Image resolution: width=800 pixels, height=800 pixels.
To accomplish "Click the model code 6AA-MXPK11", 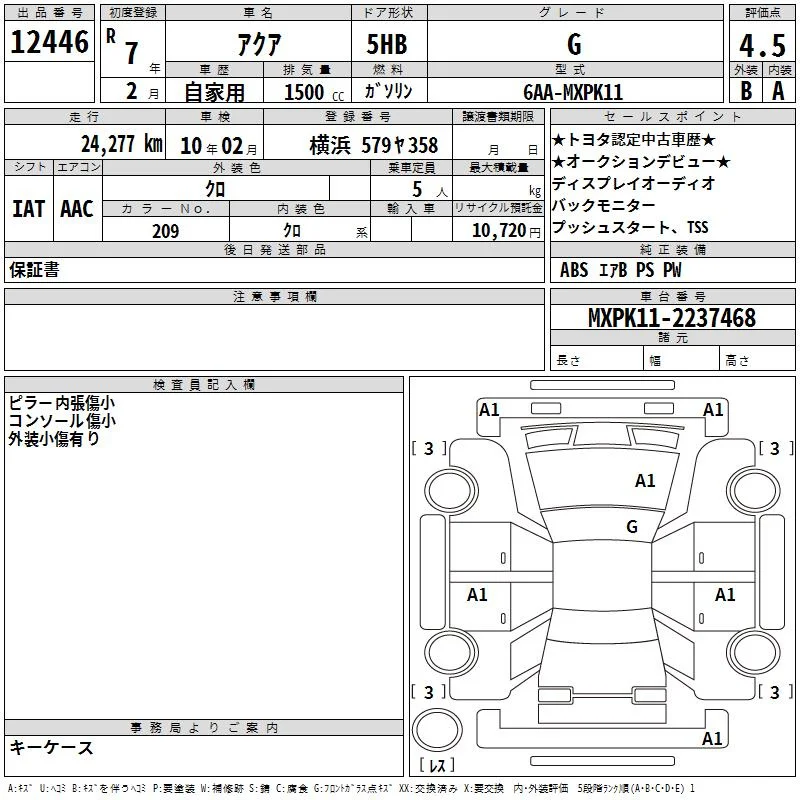I will coord(573,92).
